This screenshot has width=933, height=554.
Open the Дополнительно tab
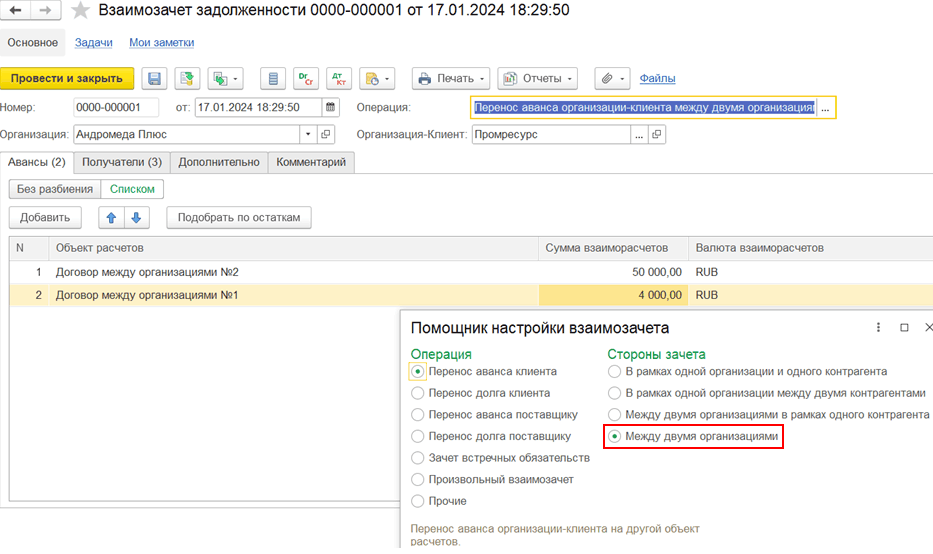[x=219, y=162]
